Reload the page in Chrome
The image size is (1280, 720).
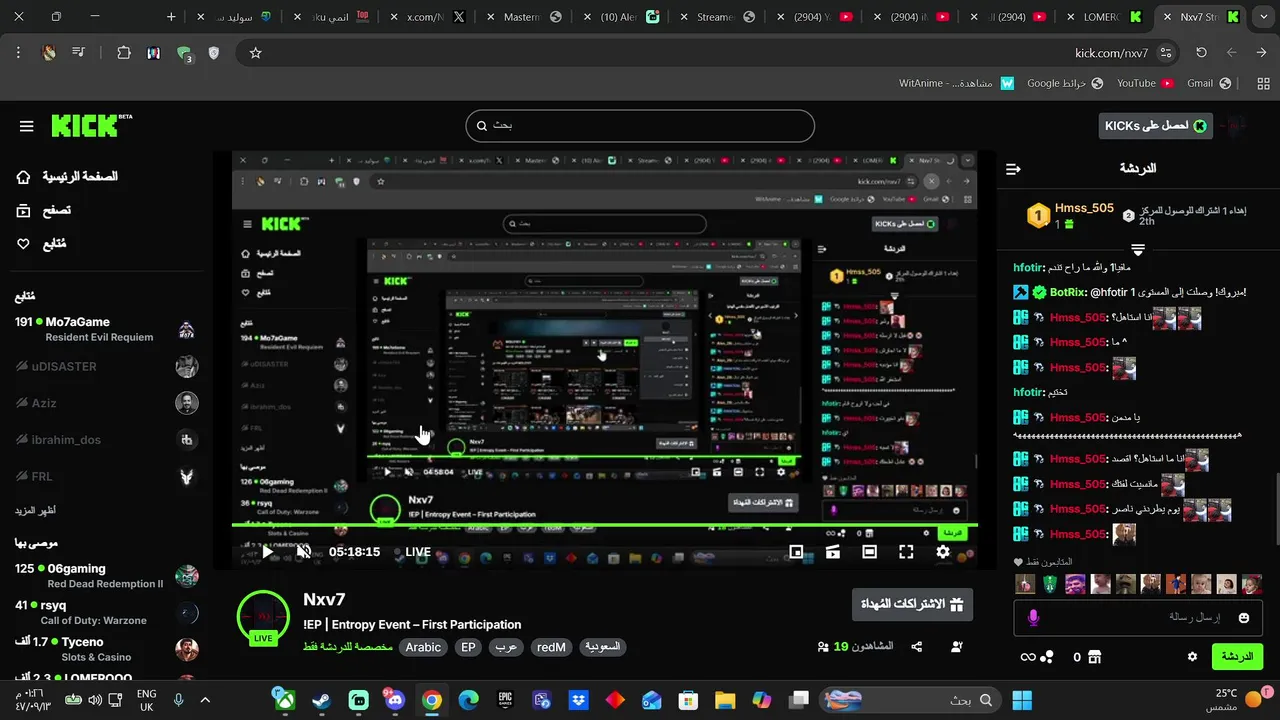1201,53
